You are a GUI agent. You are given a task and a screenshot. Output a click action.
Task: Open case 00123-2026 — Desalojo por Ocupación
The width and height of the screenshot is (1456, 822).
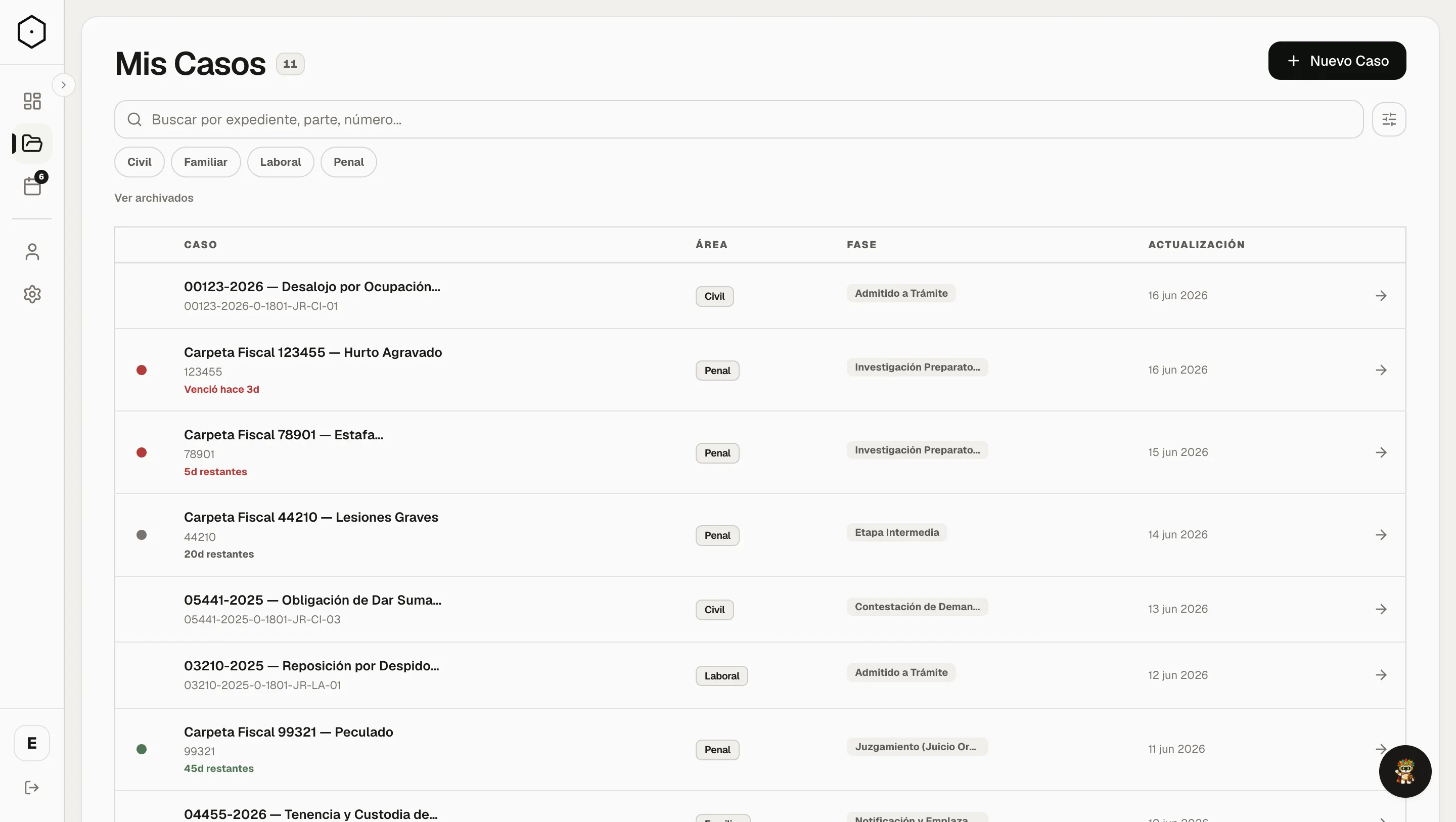click(x=312, y=287)
